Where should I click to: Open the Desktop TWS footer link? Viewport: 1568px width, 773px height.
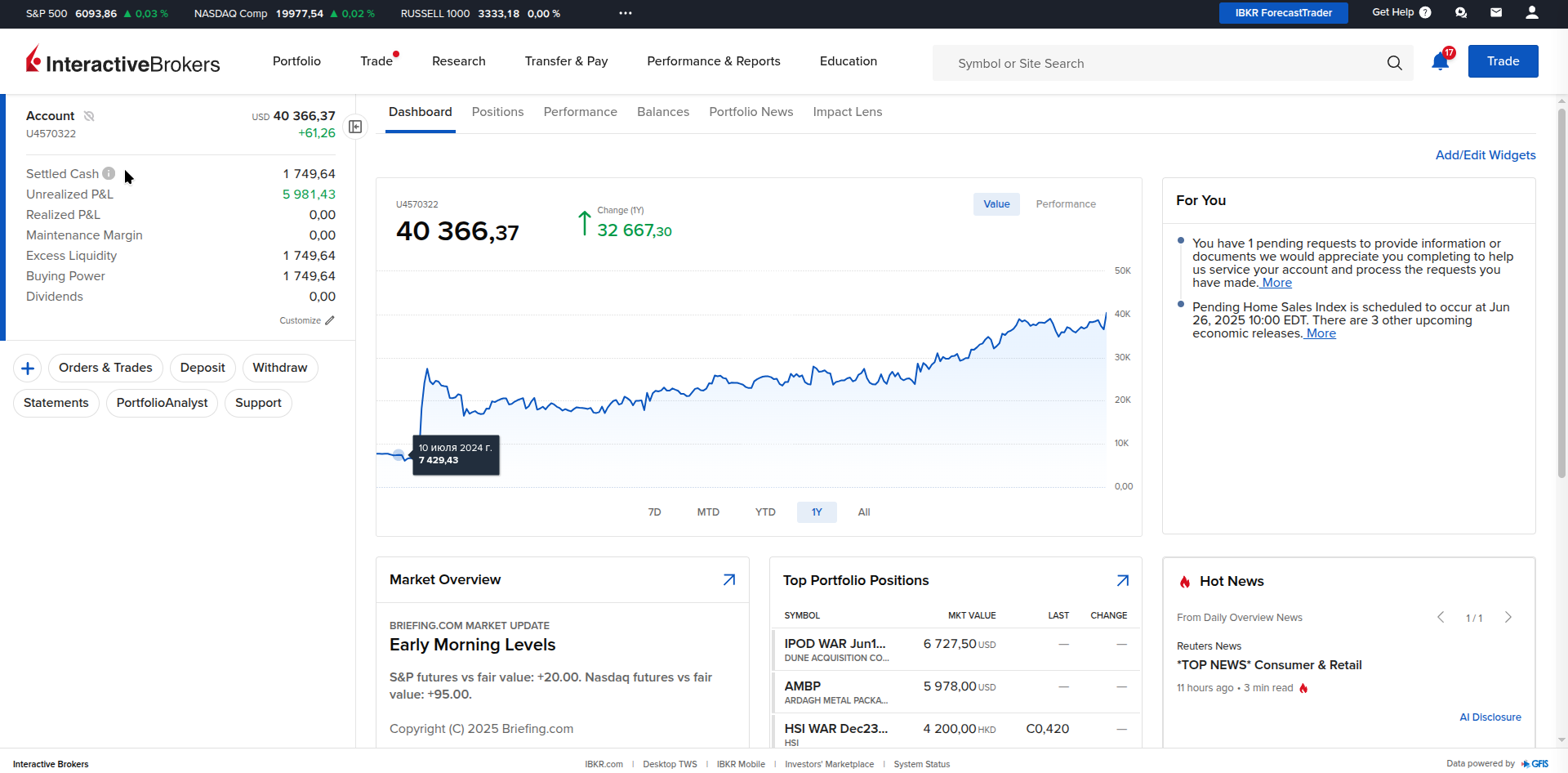click(670, 764)
